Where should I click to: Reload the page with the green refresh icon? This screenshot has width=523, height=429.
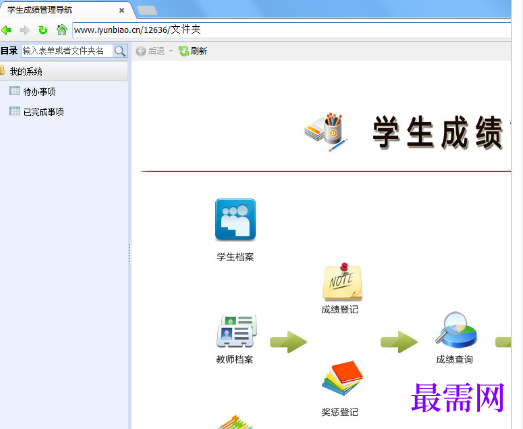pos(43,30)
